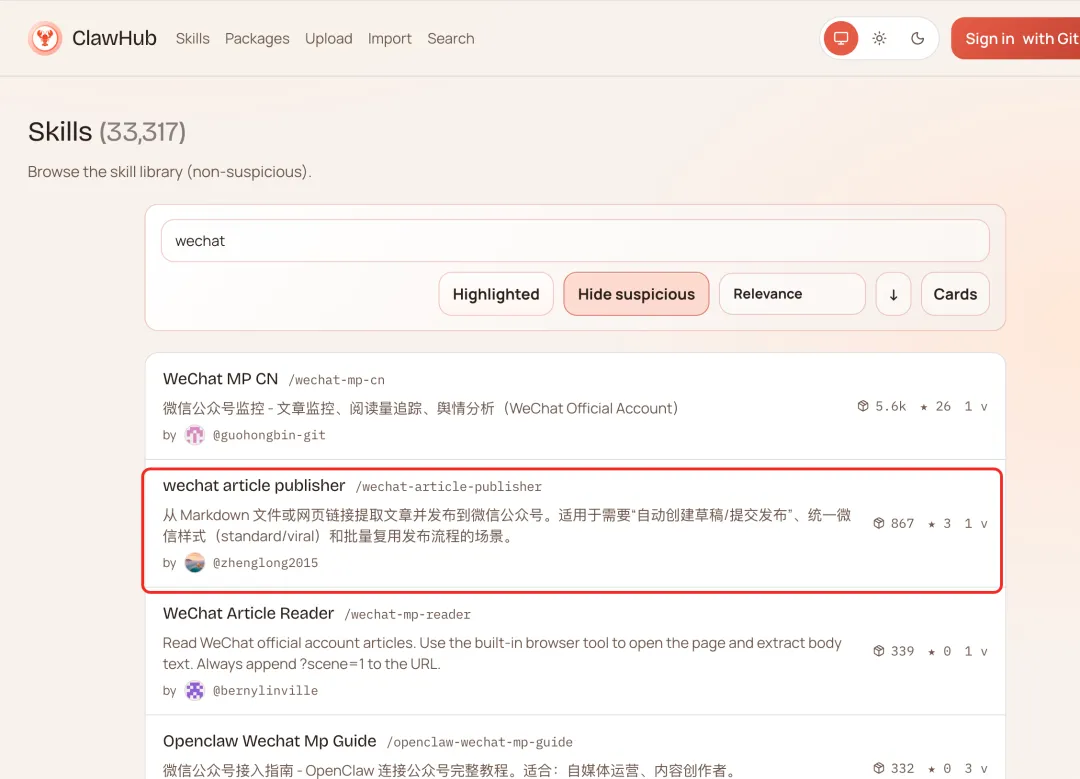Click the WeChat MP CN Chinese description
This screenshot has height=779, width=1080.
(420, 408)
